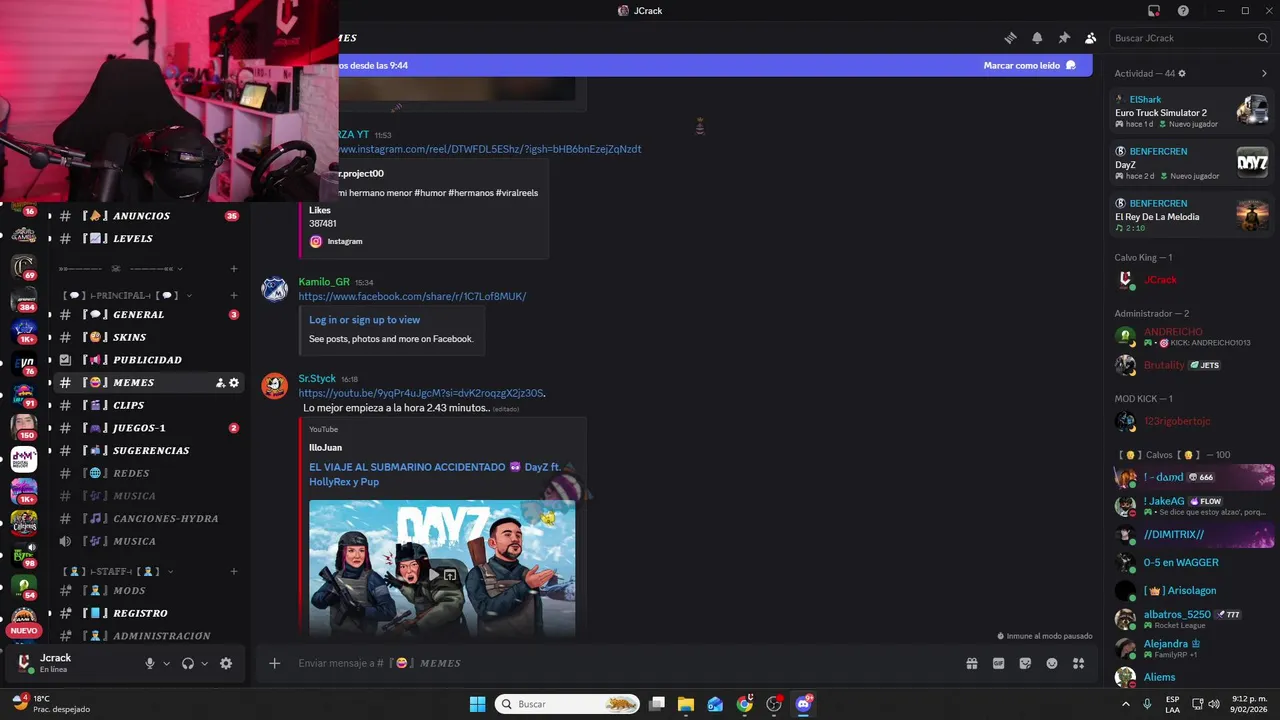The height and width of the screenshot is (720, 1280).
Task: Mark channel as read with Marcar como leído
Action: 1029,65
